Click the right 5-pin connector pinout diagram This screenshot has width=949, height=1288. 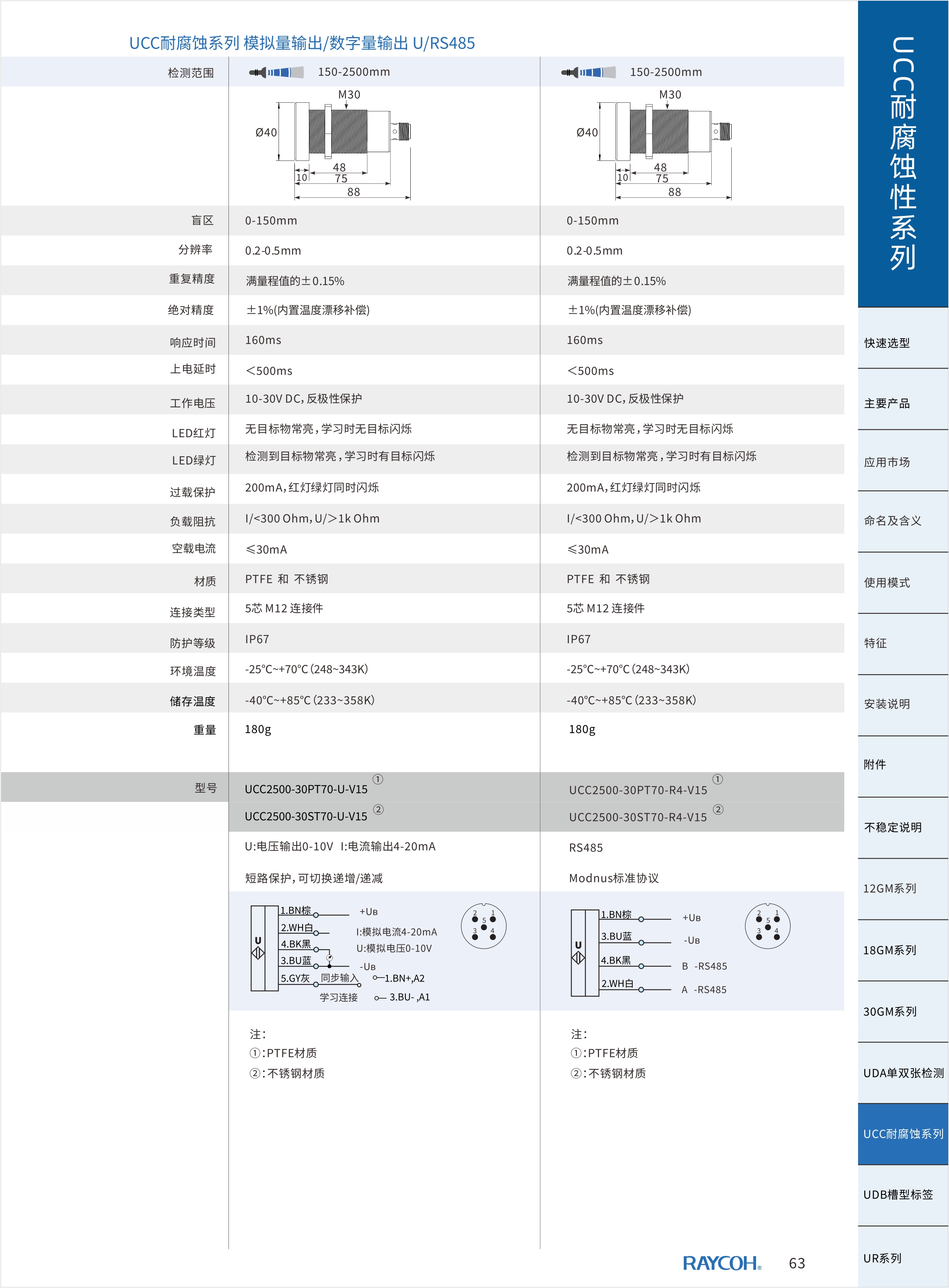tap(768, 926)
